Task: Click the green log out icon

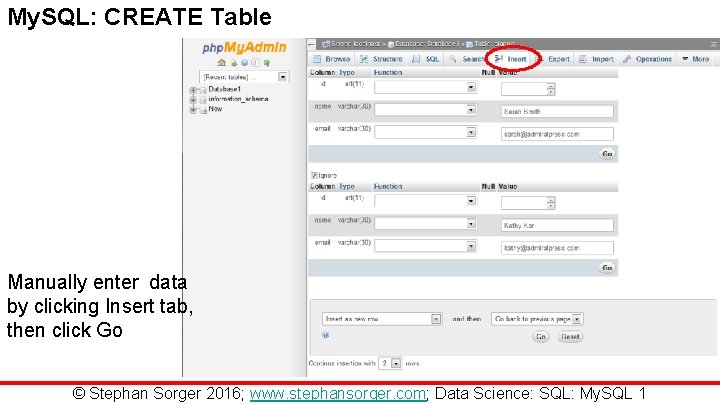Action: click(x=233, y=62)
